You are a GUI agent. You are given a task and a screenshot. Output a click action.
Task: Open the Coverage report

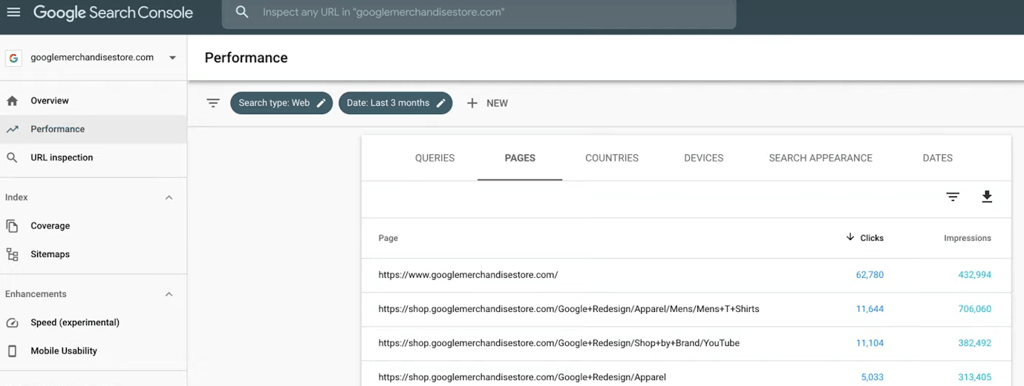(93, 225)
